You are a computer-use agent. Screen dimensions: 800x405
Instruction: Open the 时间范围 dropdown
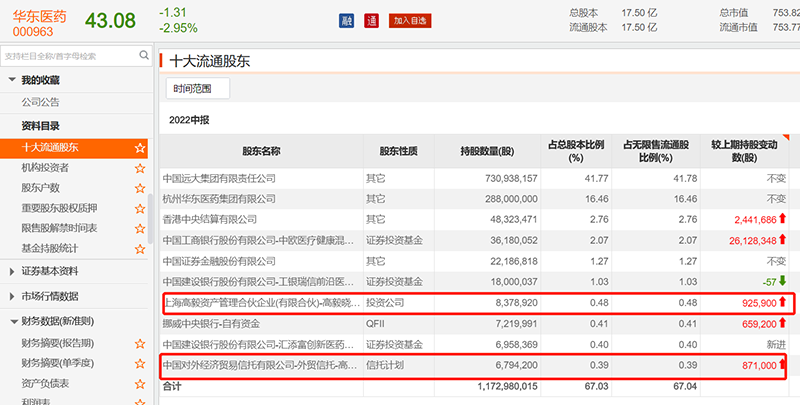(198, 89)
